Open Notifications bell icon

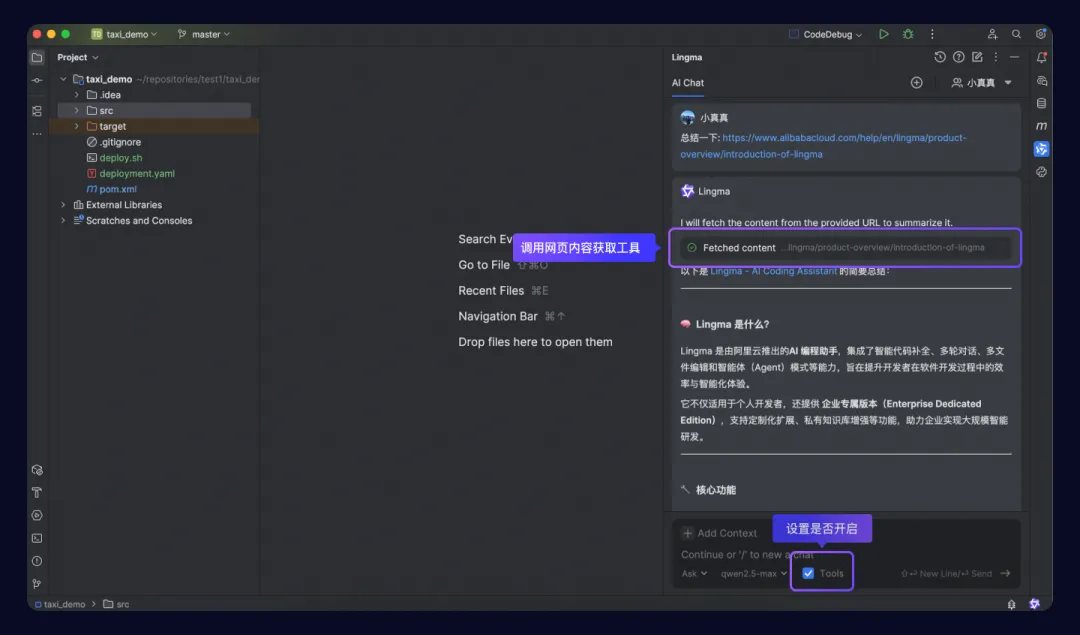coord(1041,58)
